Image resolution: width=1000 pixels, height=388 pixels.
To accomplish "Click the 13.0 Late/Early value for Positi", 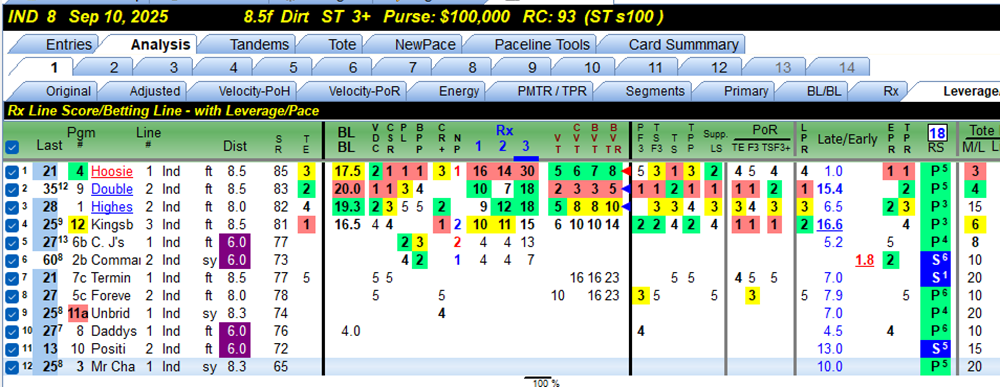I will pyautogui.click(x=830, y=349).
